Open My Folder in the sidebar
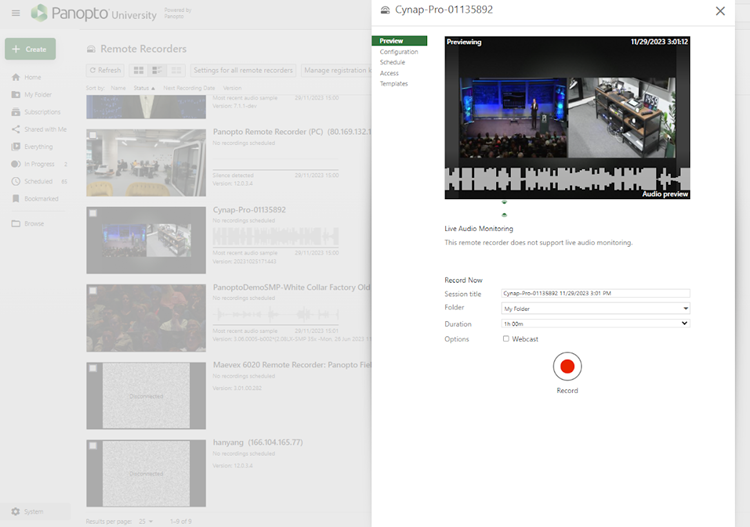The height and width of the screenshot is (527, 750). coord(32,95)
